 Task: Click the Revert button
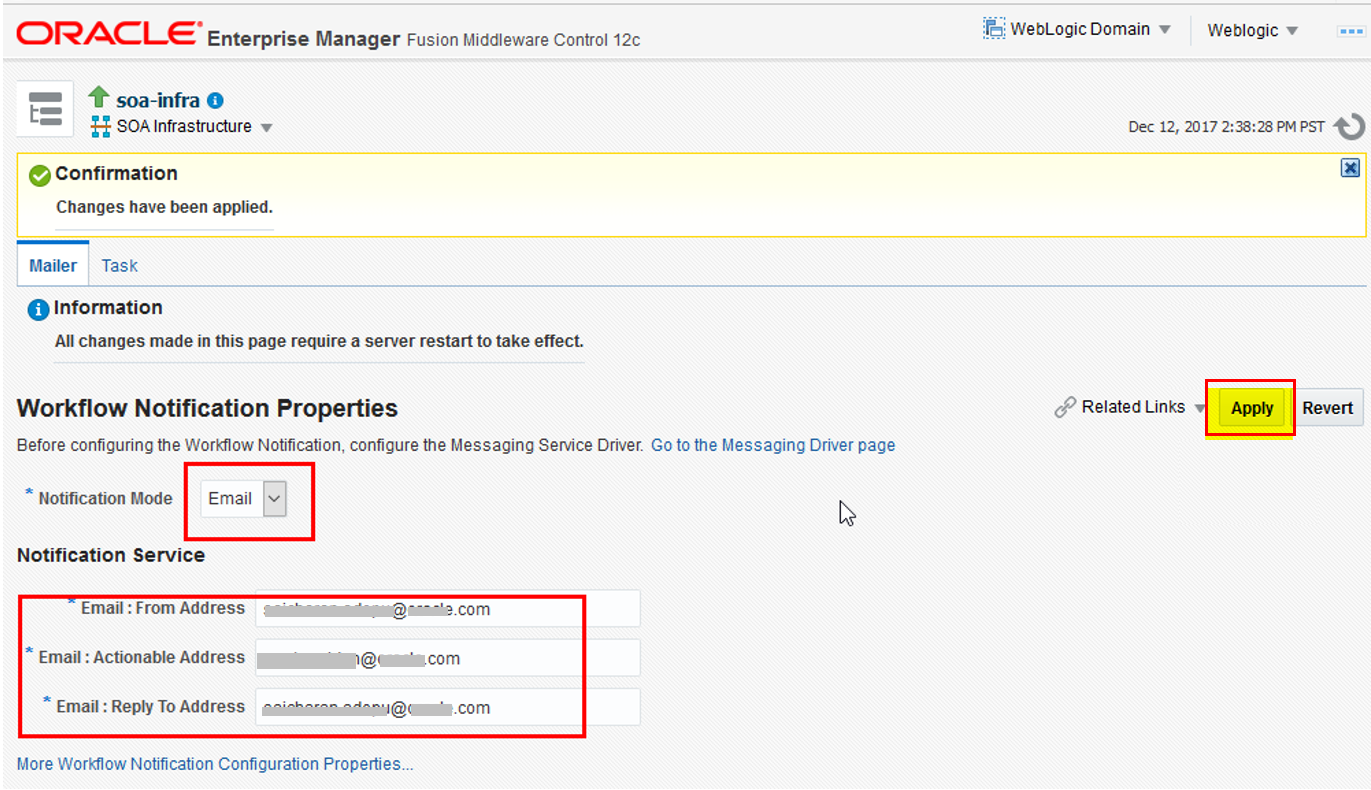tap(1328, 408)
